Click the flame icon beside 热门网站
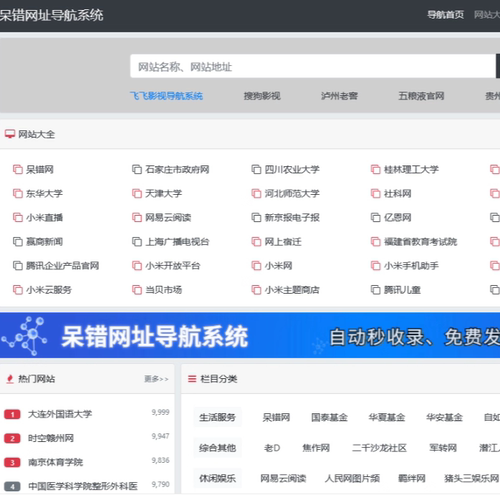Viewport: 500px width, 500px height. (x=10, y=379)
